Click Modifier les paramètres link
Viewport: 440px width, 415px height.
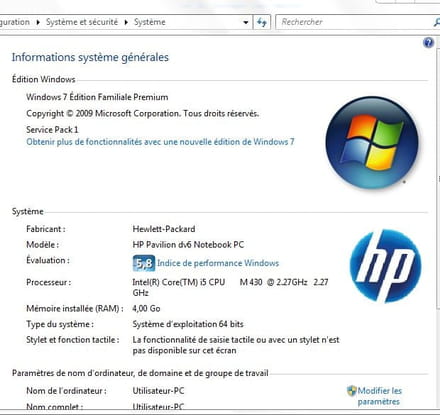tap(380, 396)
